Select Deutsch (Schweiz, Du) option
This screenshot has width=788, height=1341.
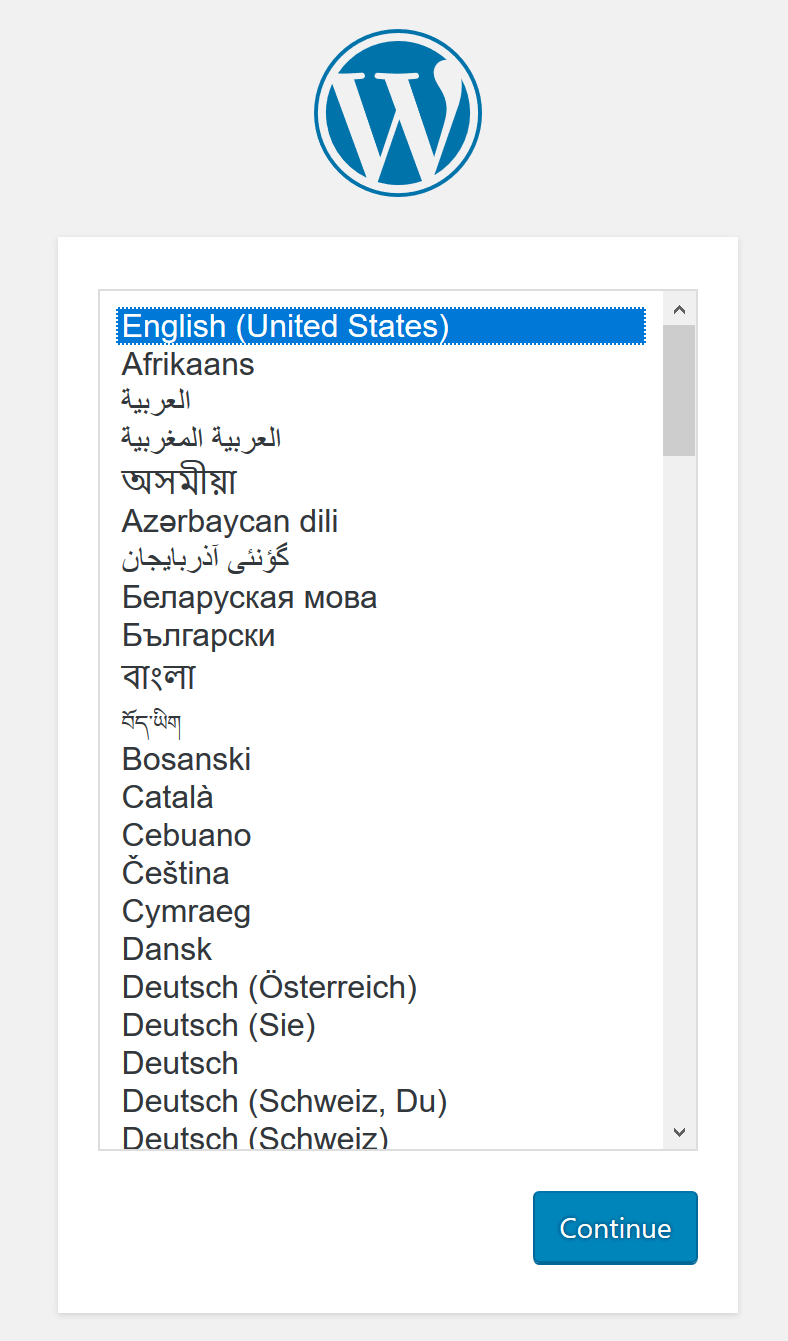[381, 1101]
